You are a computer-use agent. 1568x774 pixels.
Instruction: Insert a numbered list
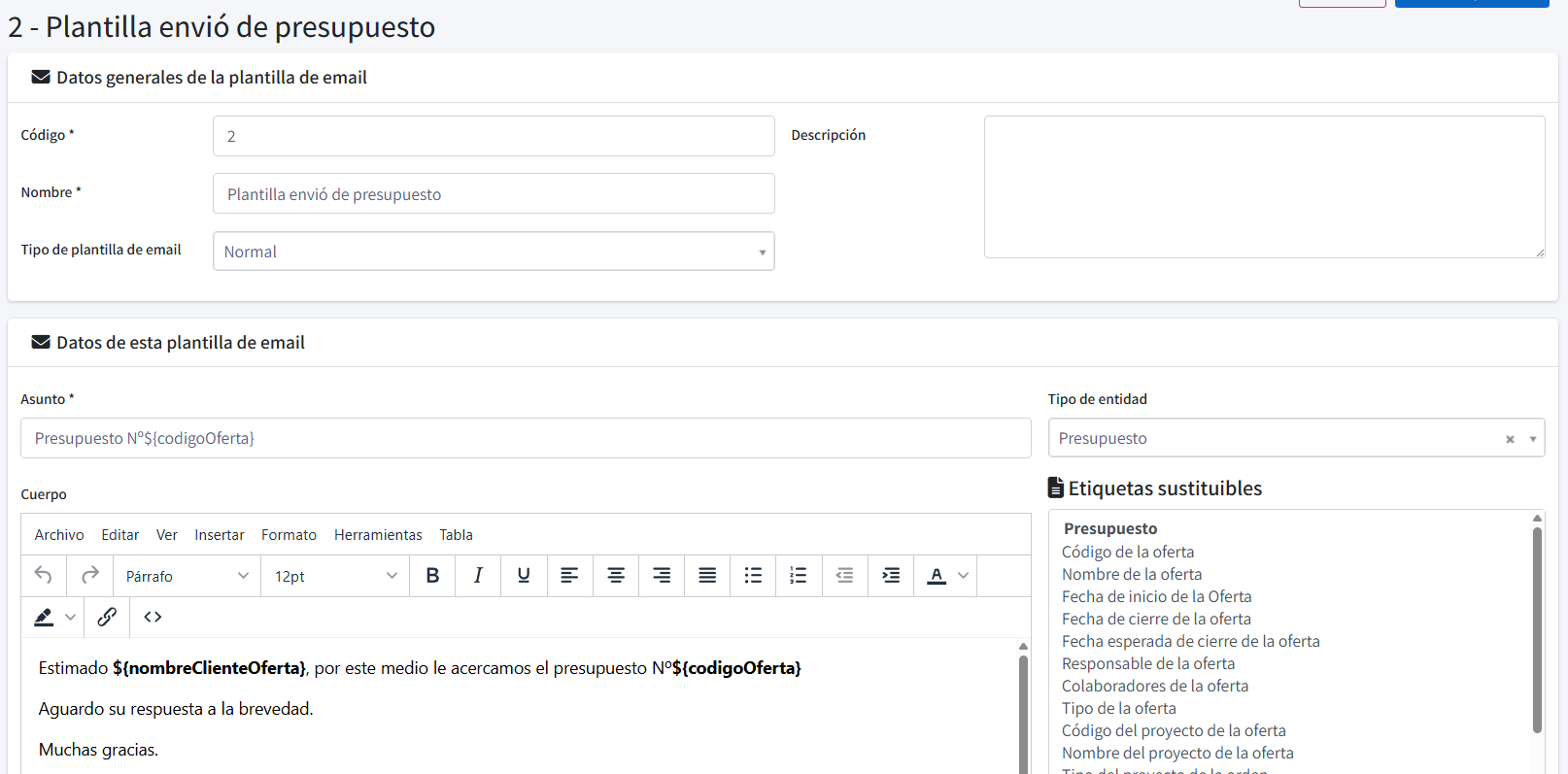(x=799, y=576)
